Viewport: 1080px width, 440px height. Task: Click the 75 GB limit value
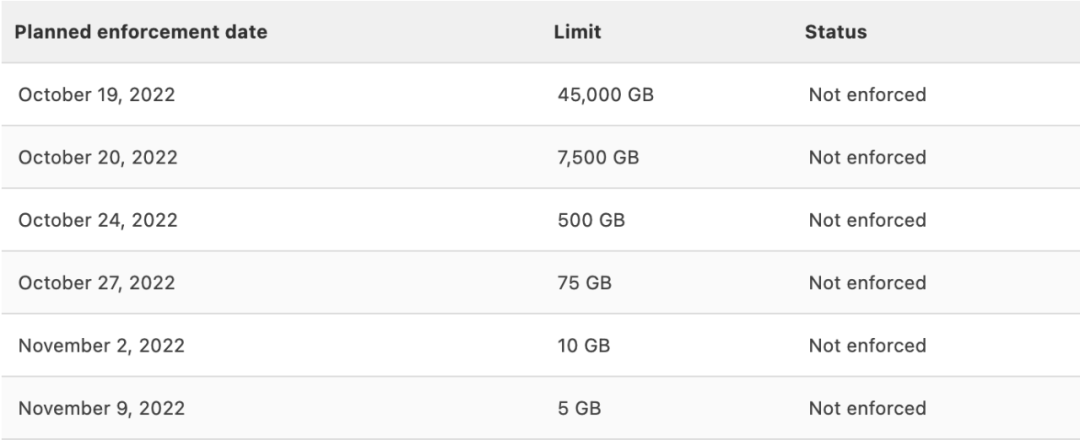click(584, 283)
